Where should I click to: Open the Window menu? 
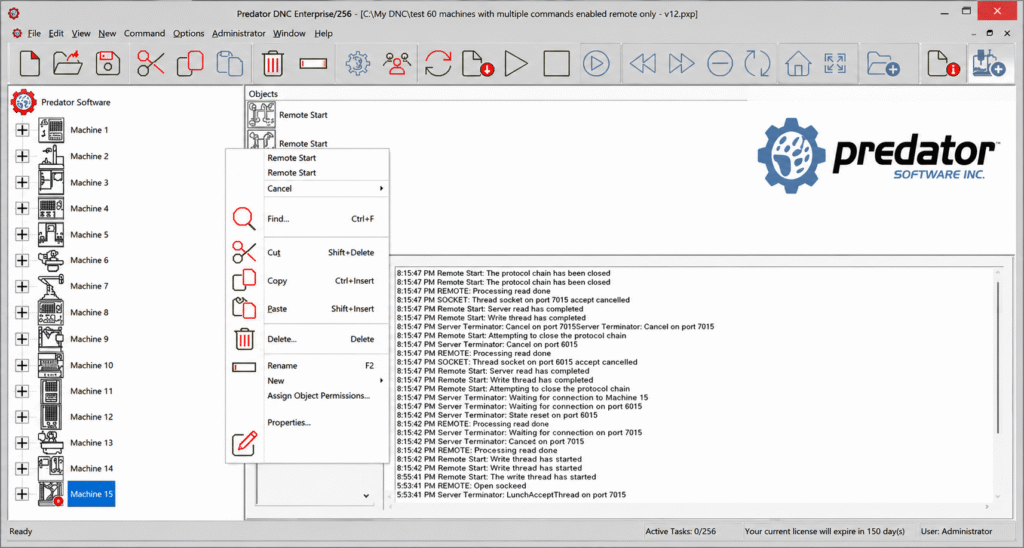(x=289, y=33)
